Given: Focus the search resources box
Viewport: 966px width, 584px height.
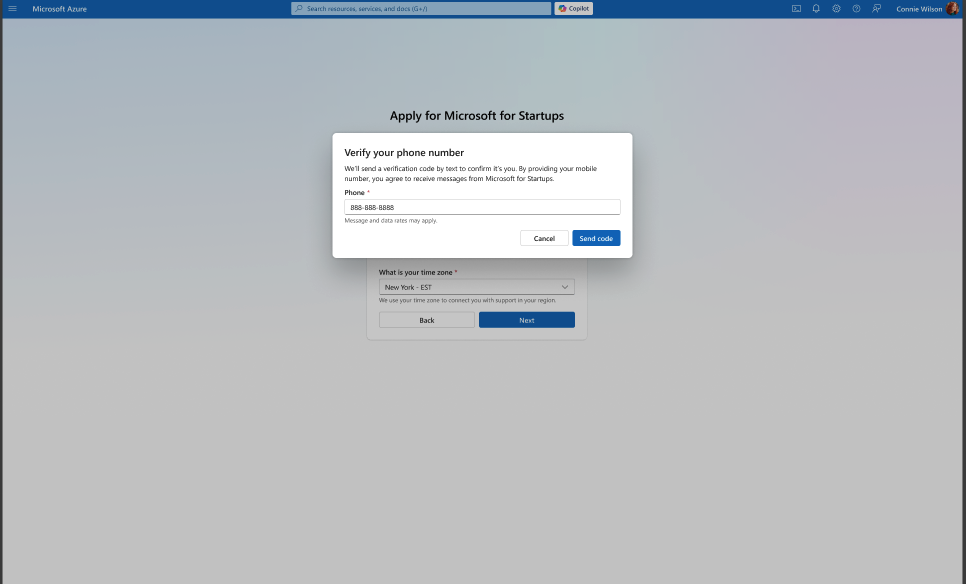Looking at the screenshot, I should click(x=421, y=9).
